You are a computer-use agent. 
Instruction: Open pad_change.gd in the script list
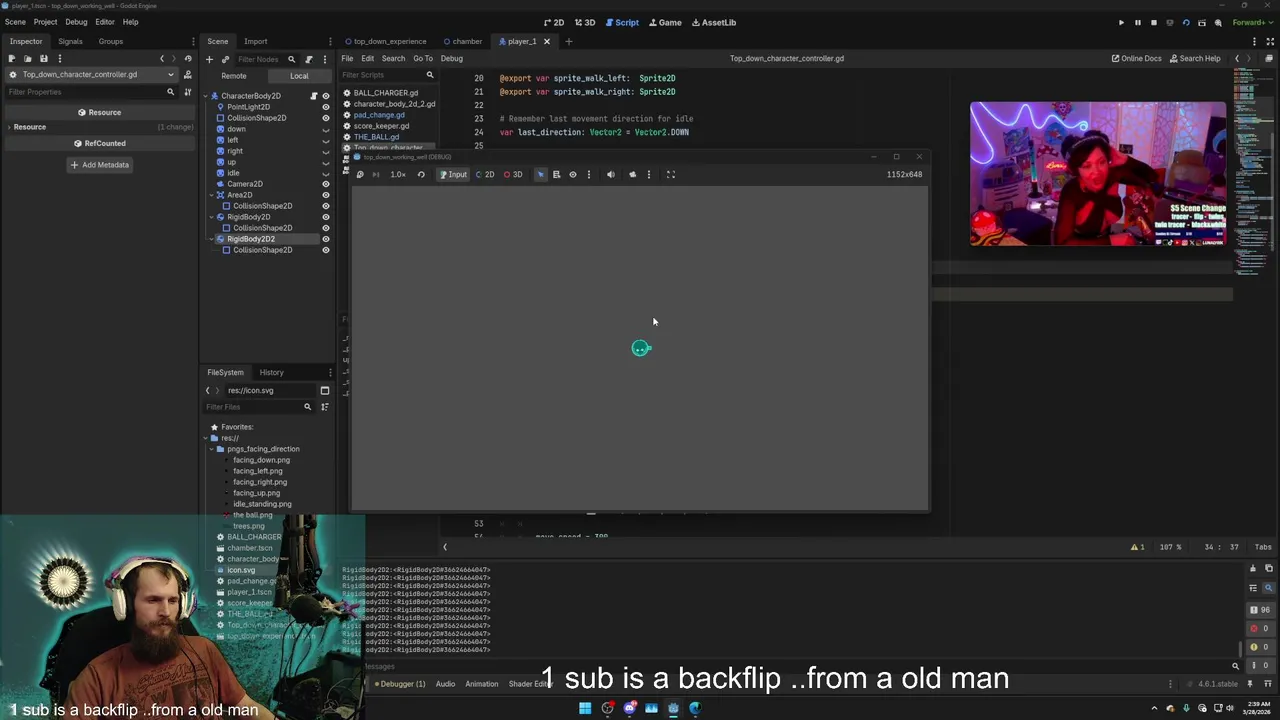[379, 115]
